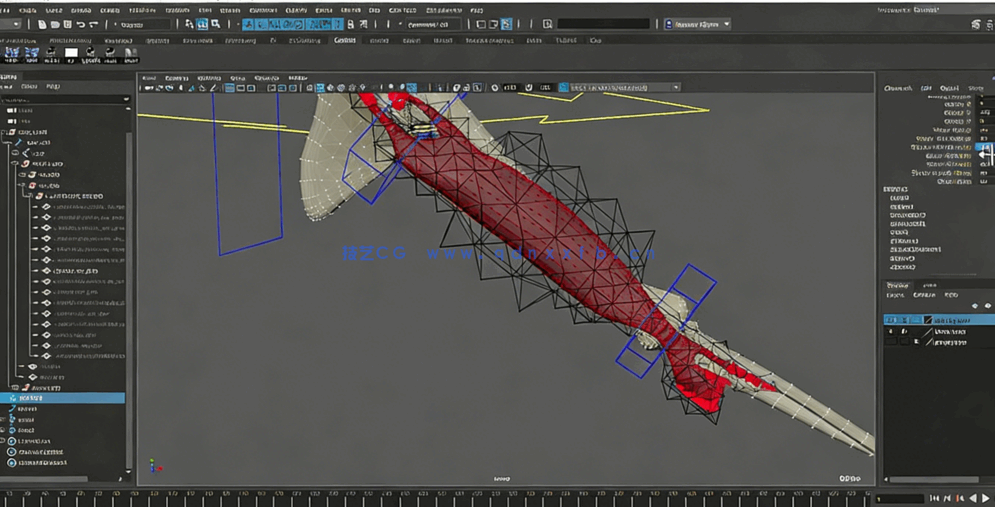Open the viewport renderer dropdown

click(x=620, y=88)
